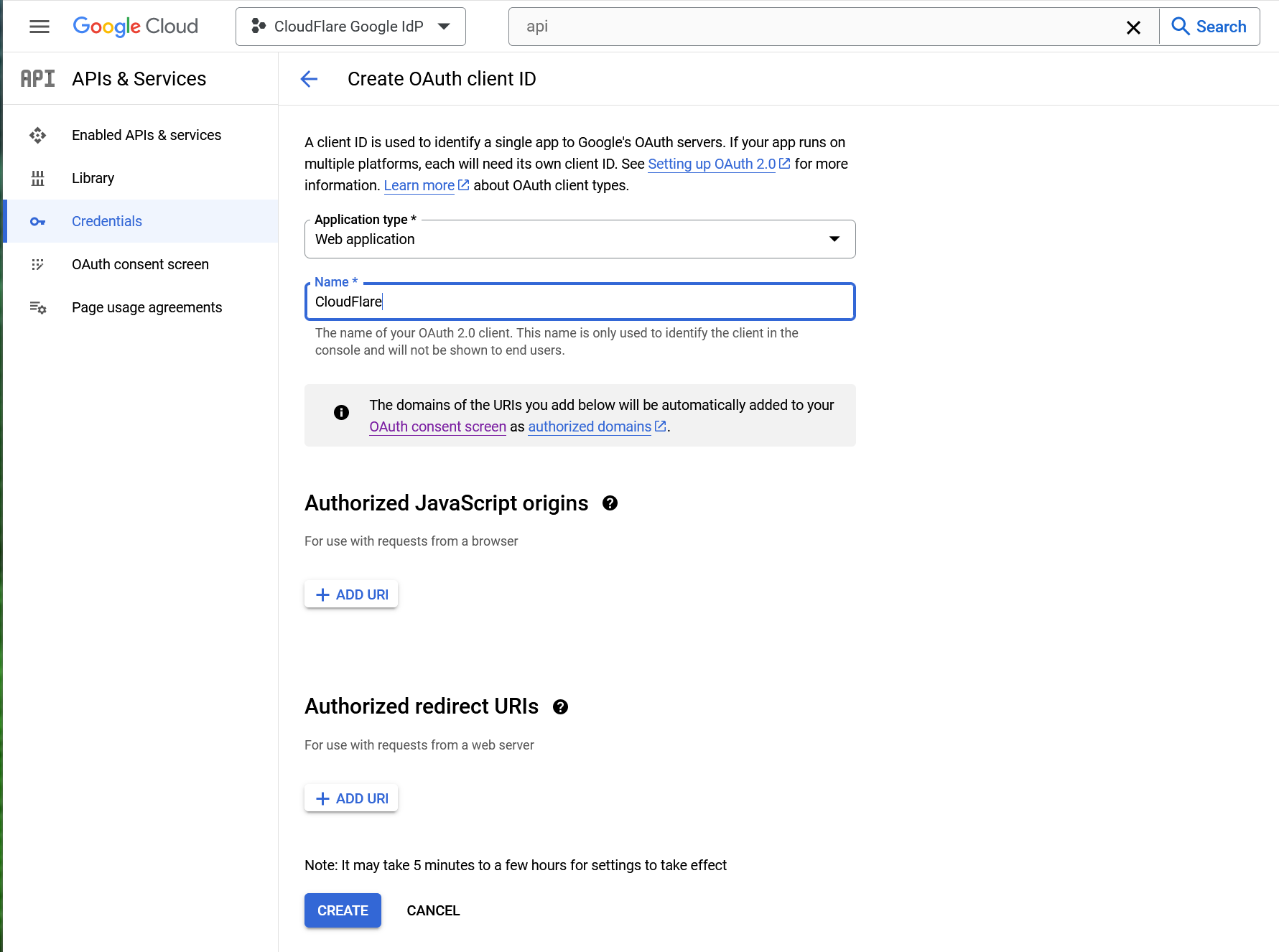1279x952 pixels.
Task: Click the Search button
Action: point(1209,27)
